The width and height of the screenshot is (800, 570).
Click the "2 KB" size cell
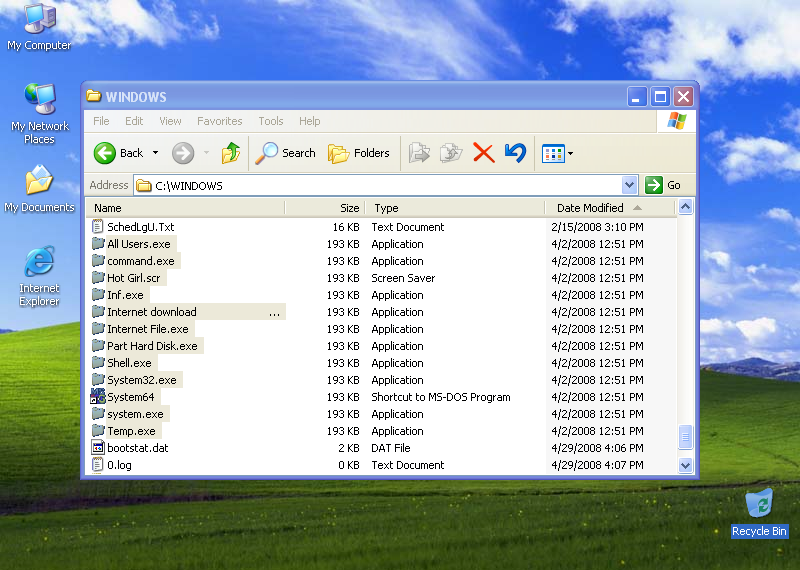(348, 448)
